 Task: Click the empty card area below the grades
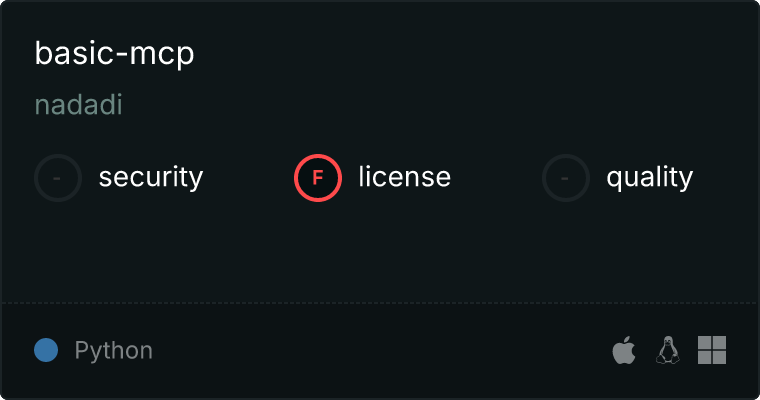click(380, 252)
